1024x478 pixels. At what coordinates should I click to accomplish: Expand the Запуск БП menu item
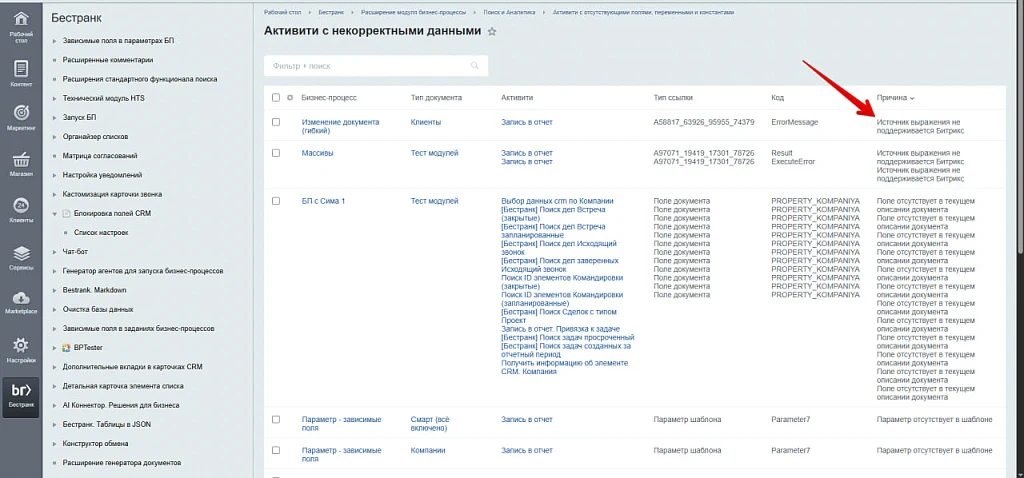click(54, 118)
